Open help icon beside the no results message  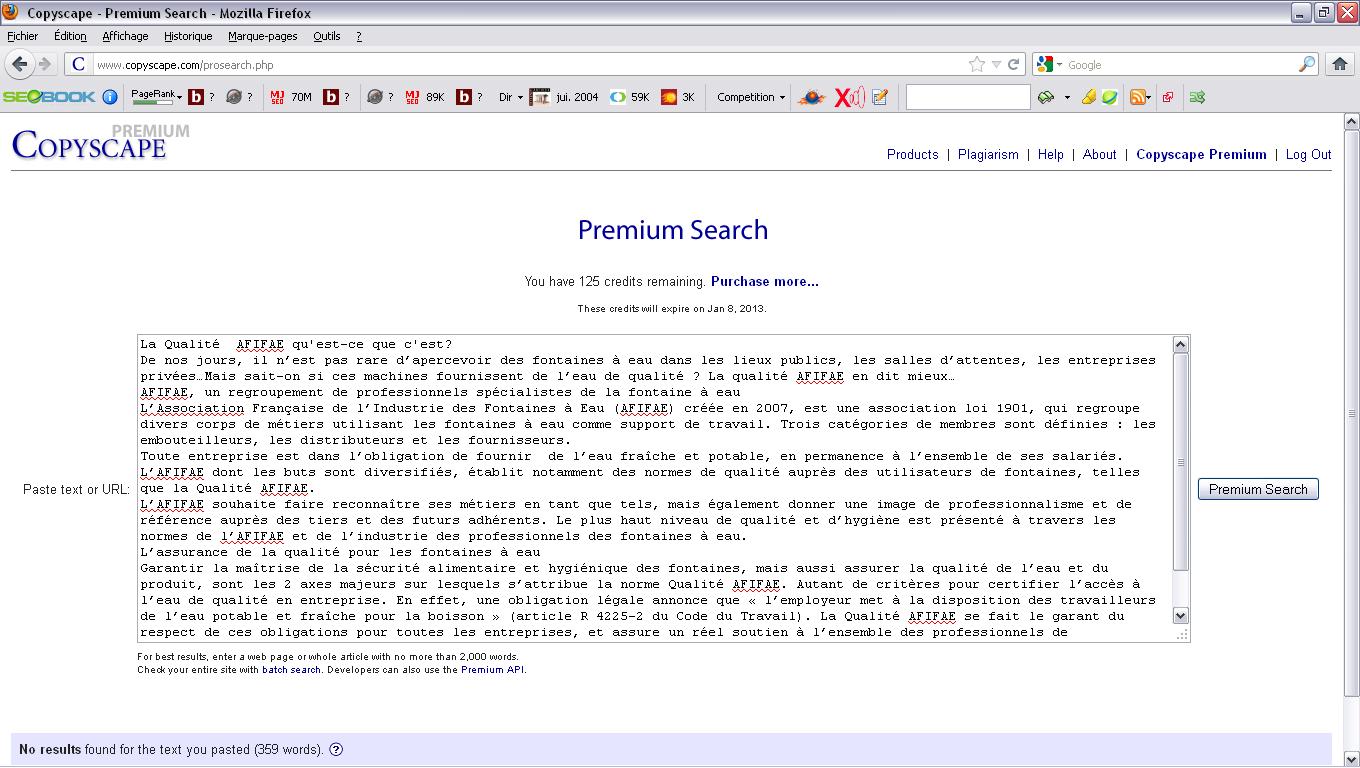[x=336, y=750]
